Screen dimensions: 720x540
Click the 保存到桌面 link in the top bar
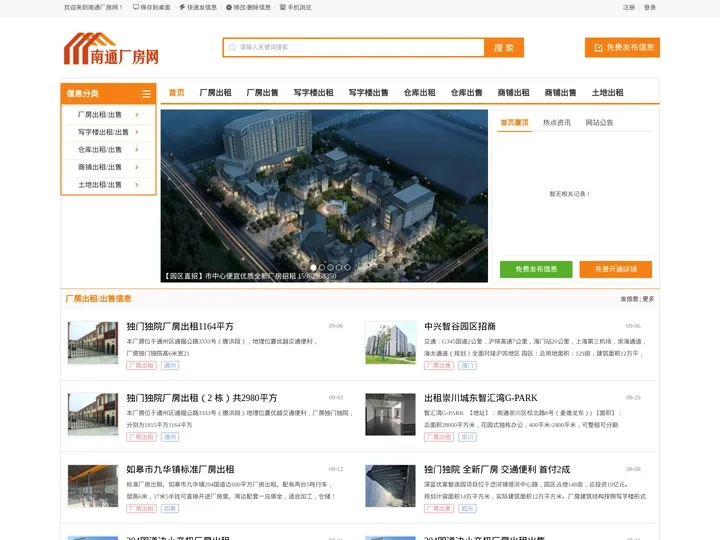152,7
